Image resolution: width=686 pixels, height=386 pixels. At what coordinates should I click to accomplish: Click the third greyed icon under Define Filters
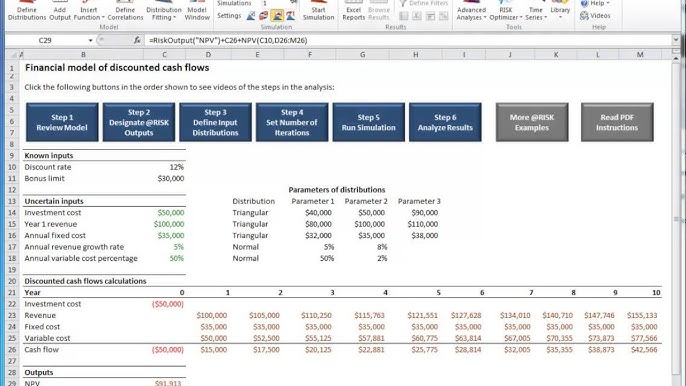coord(430,17)
